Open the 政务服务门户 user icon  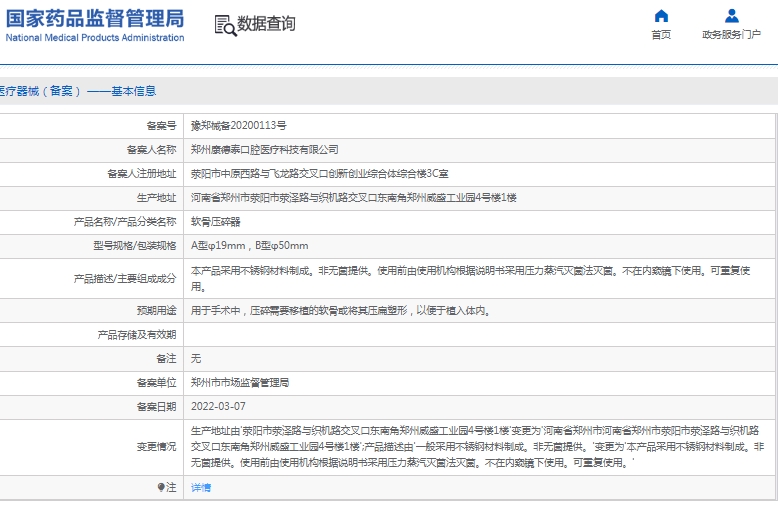(x=731, y=16)
